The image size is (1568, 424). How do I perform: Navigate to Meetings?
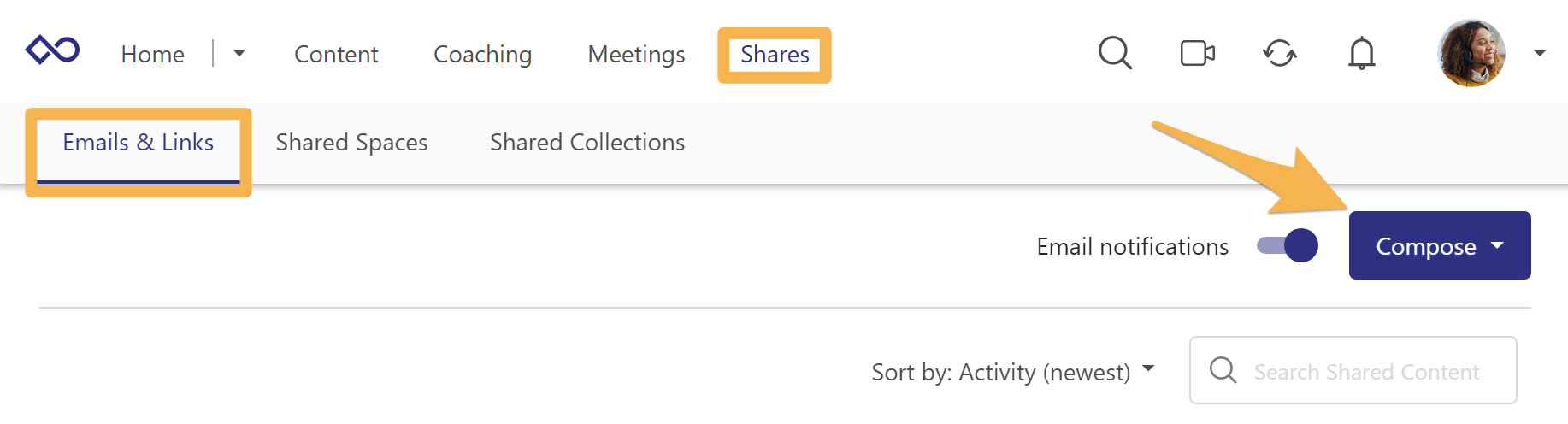(636, 55)
